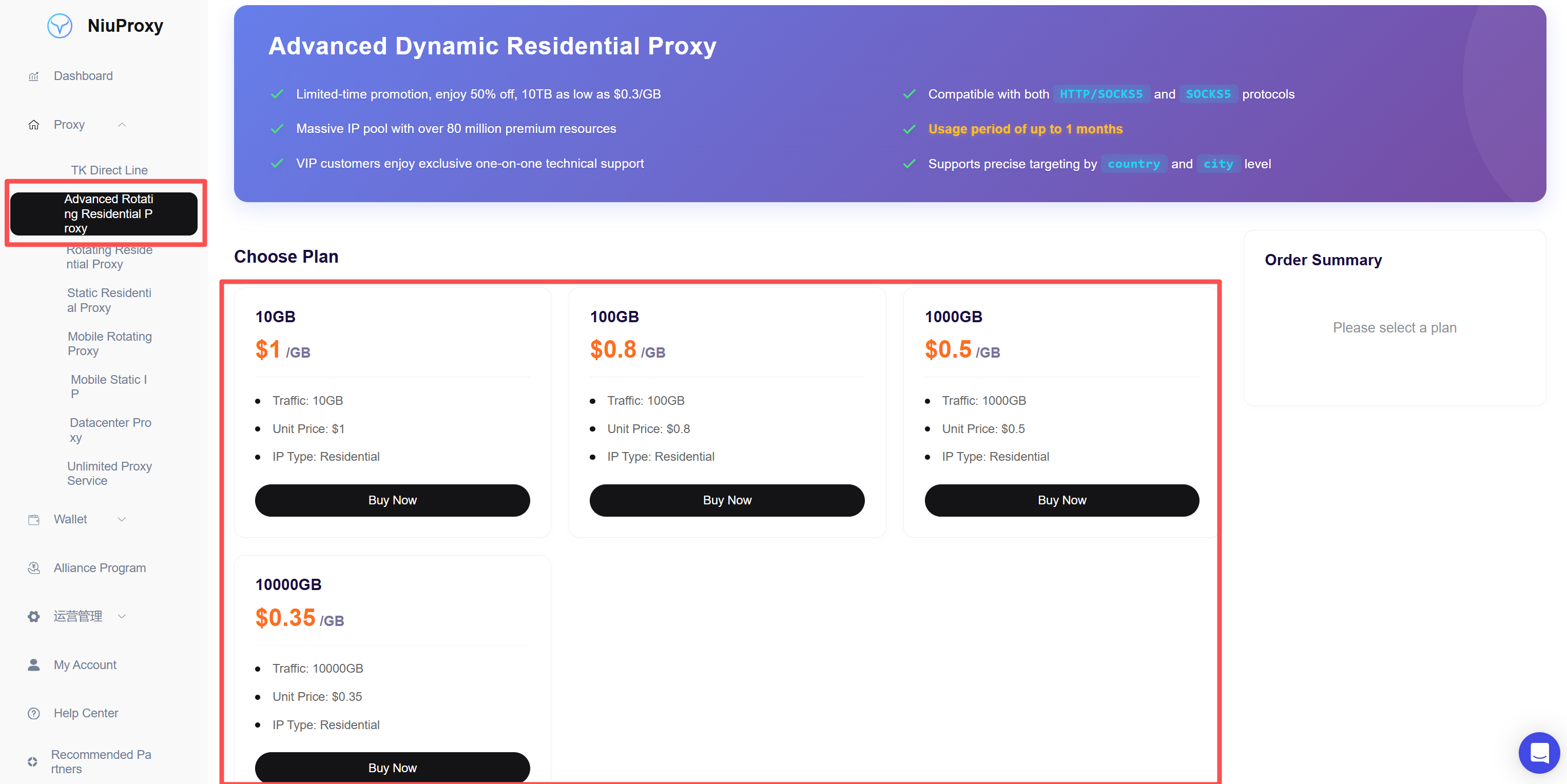Buy the 10GB plan now
This screenshot has height=784, width=1567.
point(392,500)
